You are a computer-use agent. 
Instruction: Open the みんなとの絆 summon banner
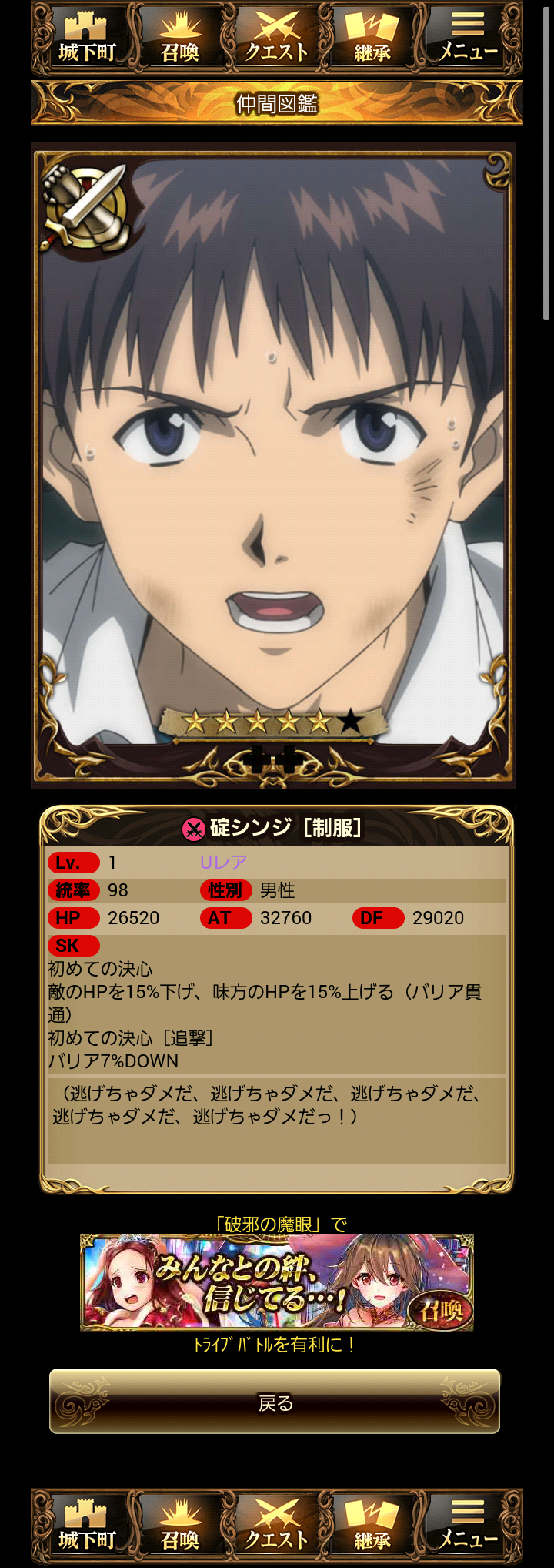tap(277, 1282)
